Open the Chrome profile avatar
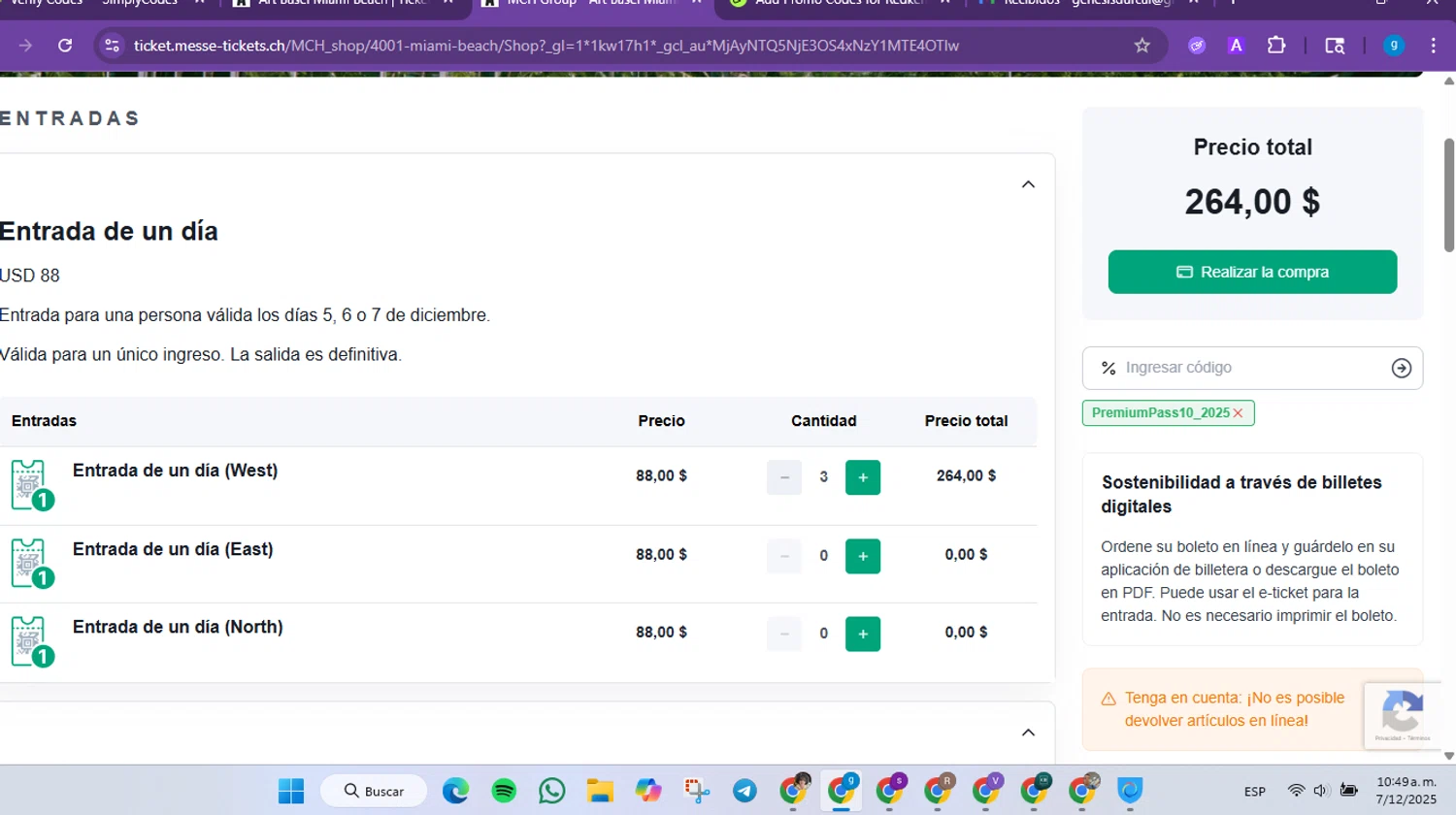The width and height of the screenshot is (1456, 815). pos(1394,46)
